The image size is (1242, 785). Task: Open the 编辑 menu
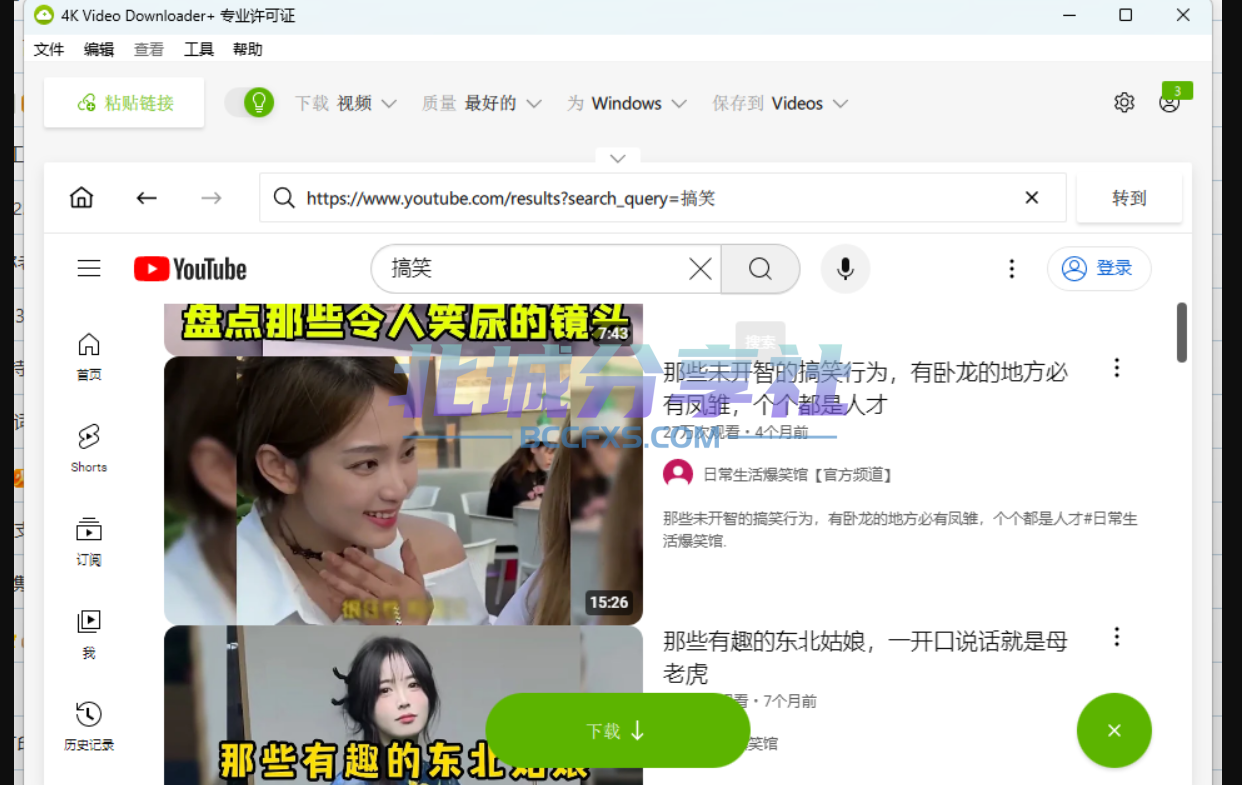(x=99, y=49)
